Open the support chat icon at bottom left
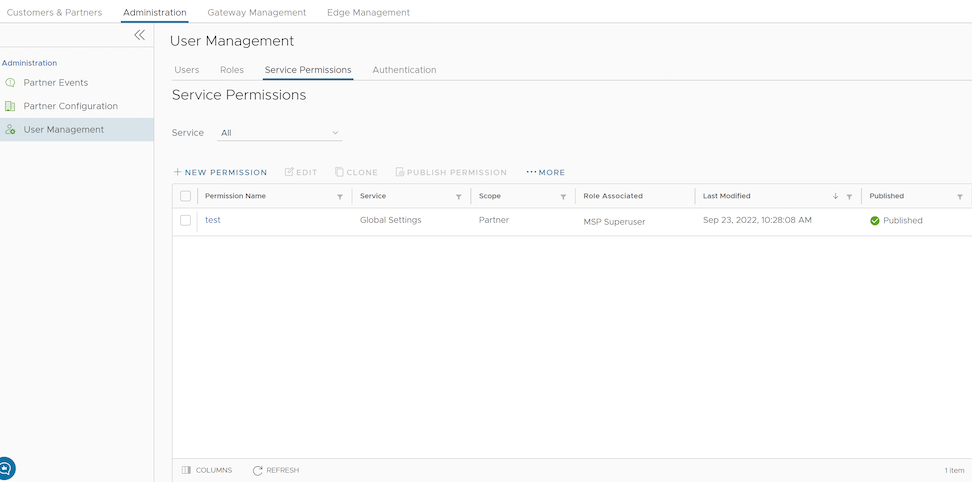Screen dimensions: 972x482 tap(6, 468)
